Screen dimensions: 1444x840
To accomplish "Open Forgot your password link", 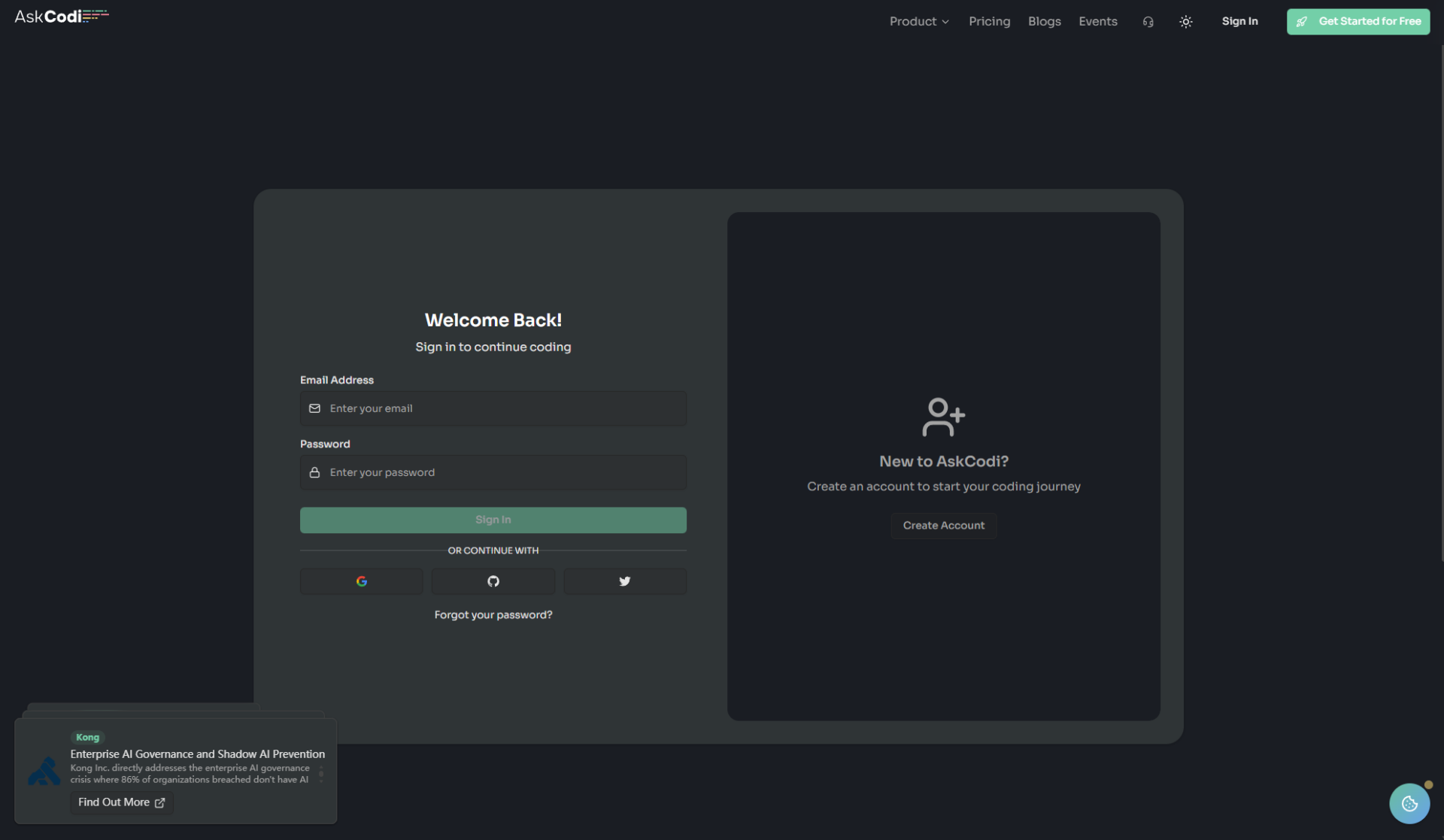I will (x=493, y=614).
